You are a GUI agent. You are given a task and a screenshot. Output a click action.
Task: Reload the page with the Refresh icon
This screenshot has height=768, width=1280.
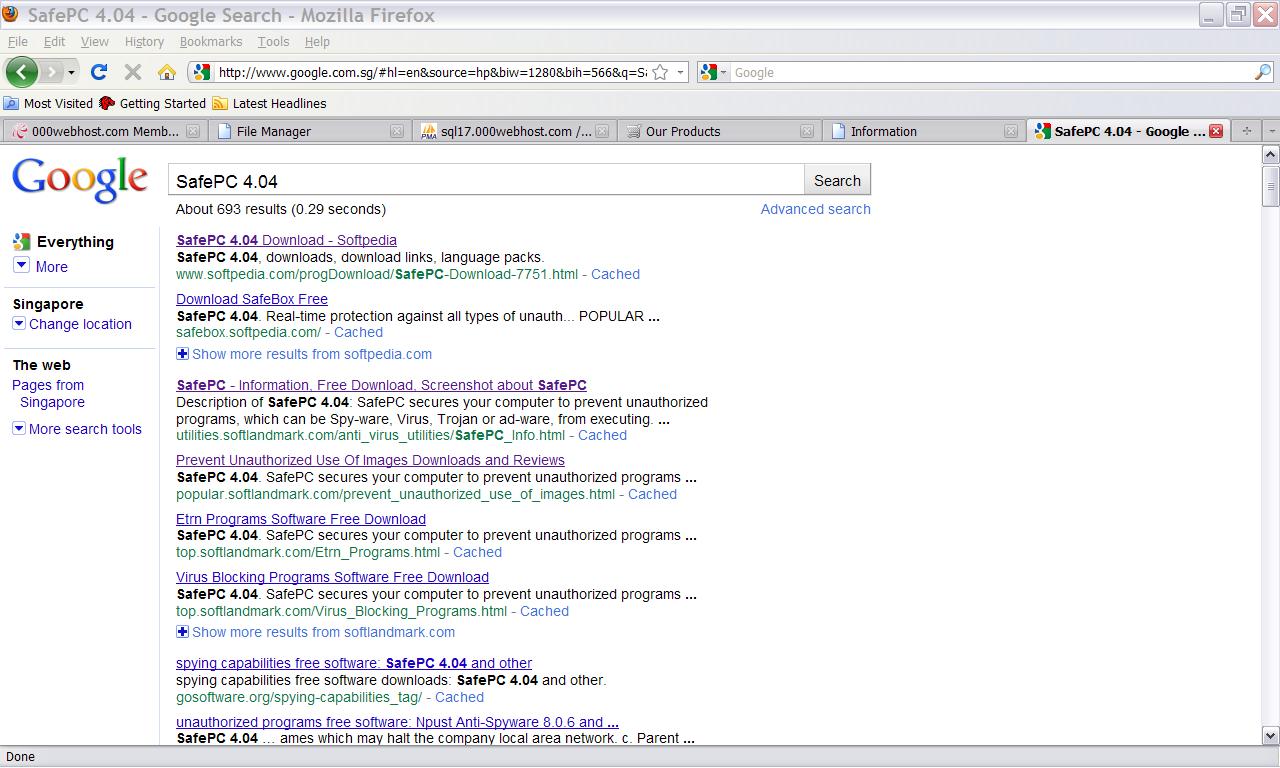coord(98,72)
